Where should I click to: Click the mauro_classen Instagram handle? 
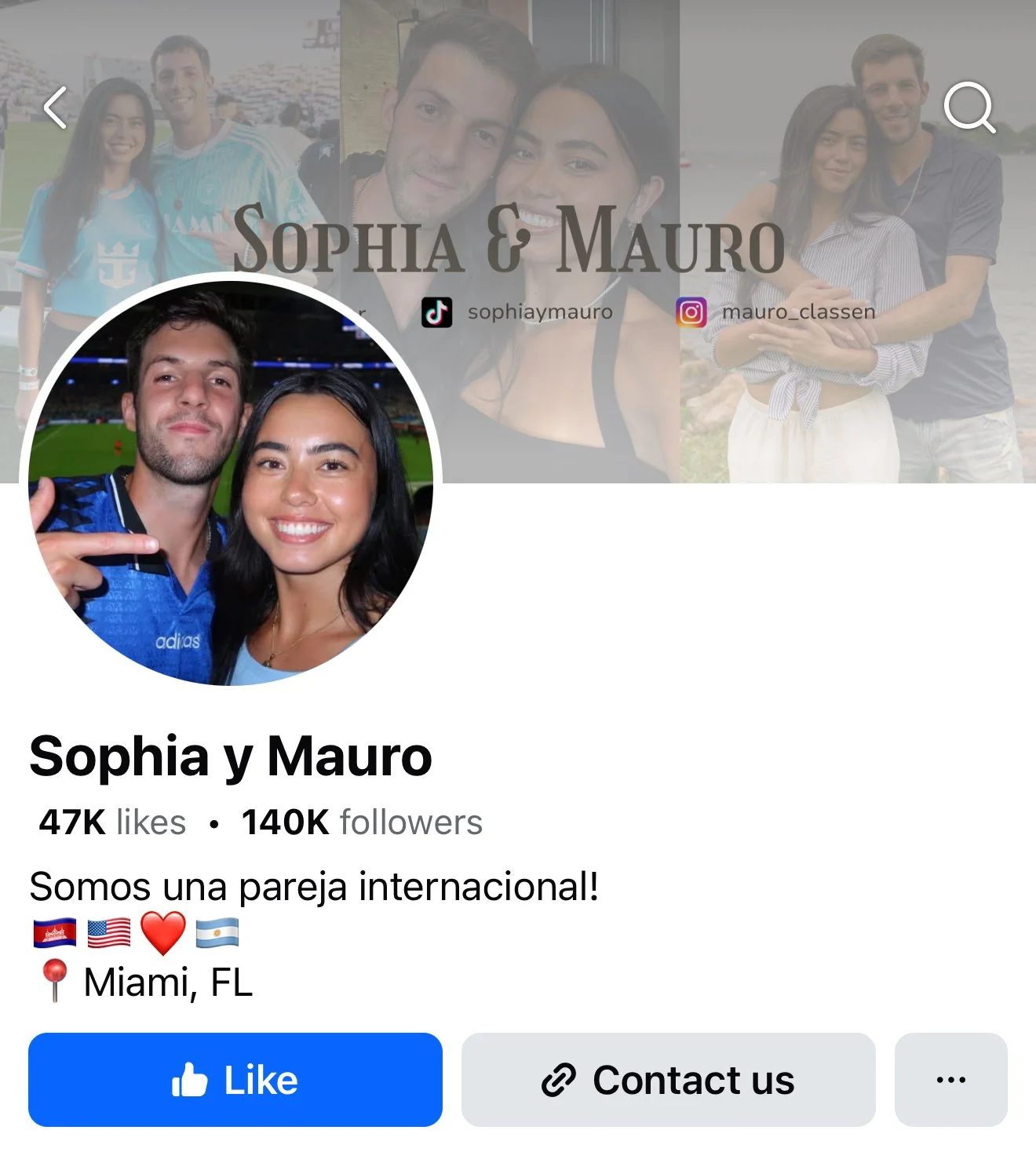[798, 312]
